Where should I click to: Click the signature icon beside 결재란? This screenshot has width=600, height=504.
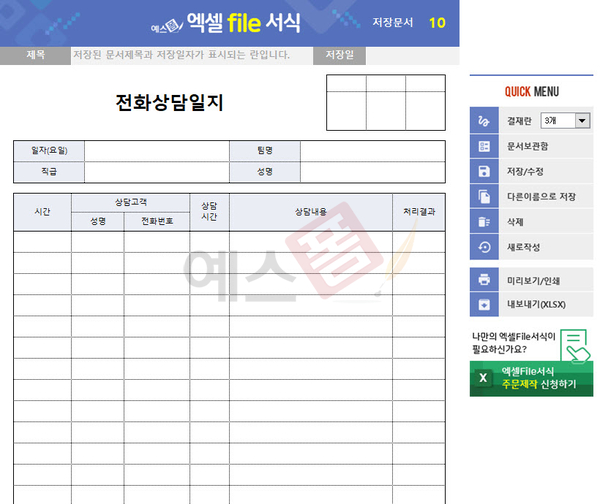click(x=484, y=121)
